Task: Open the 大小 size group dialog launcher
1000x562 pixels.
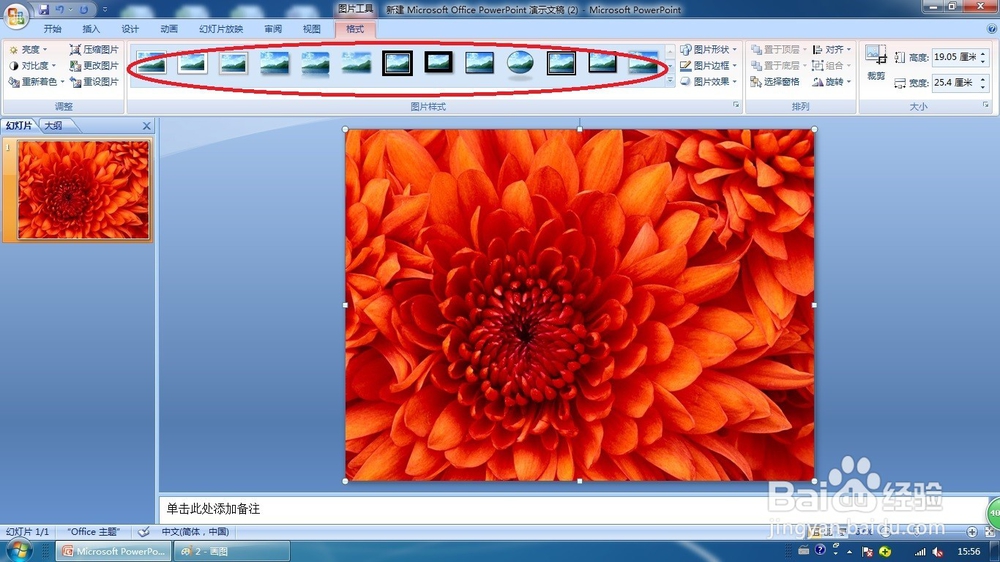Action: point(986,105)
